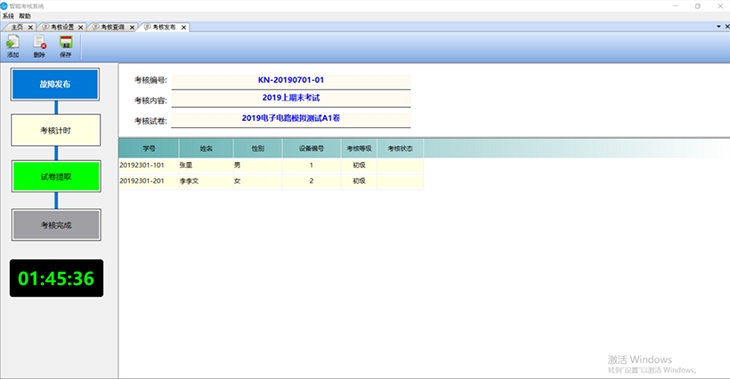Close the 考核查询 tab

[x=132, y=27]
